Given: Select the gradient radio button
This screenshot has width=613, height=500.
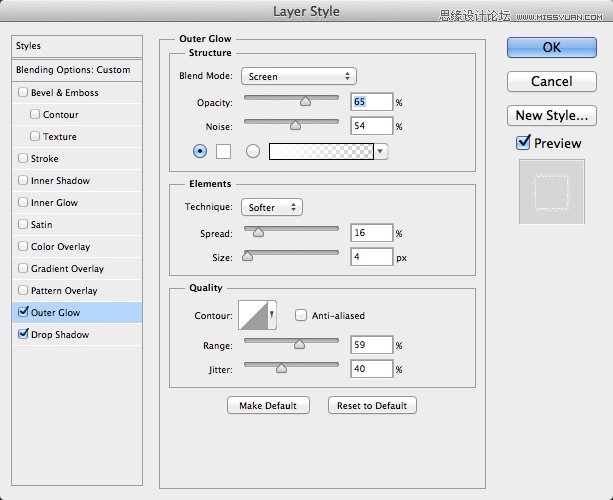Looking at the screenshot, I should pyautogui.click(x=252, y=151).
